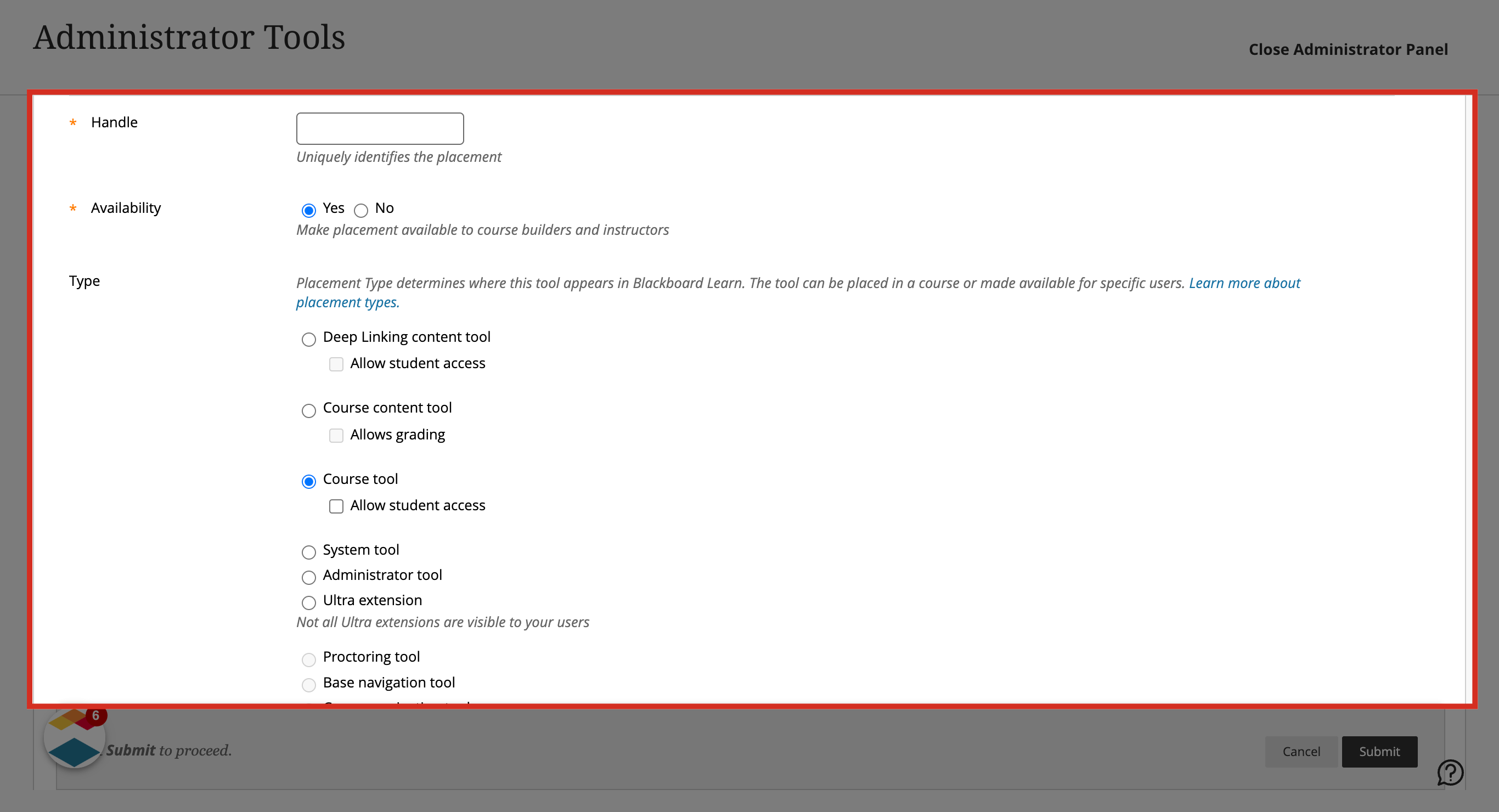Select the Base navigation tool radio button
This screenshot has height=812, width=1499.
(309, 685)
